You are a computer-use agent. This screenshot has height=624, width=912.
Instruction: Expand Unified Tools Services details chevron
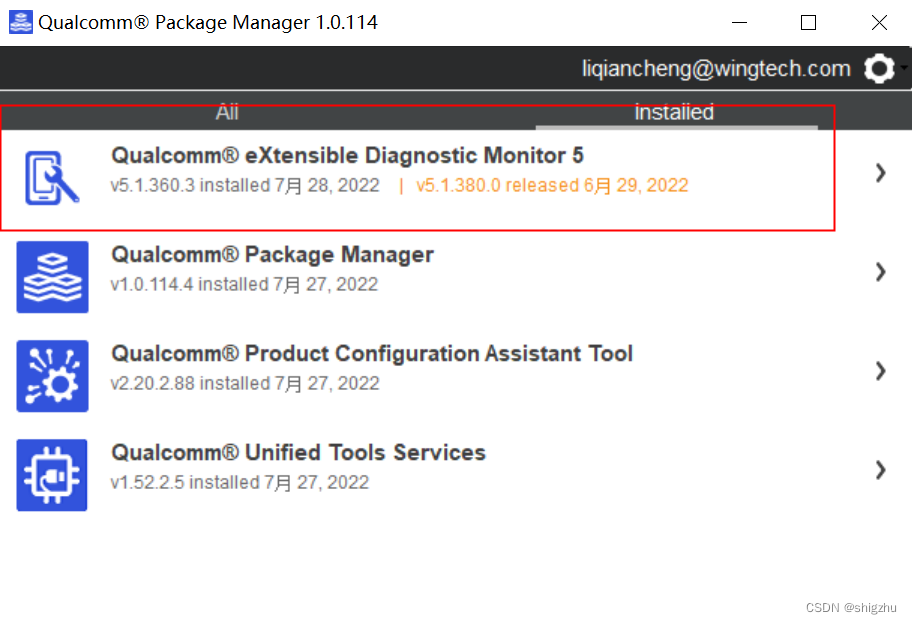[x=880, y=470]
